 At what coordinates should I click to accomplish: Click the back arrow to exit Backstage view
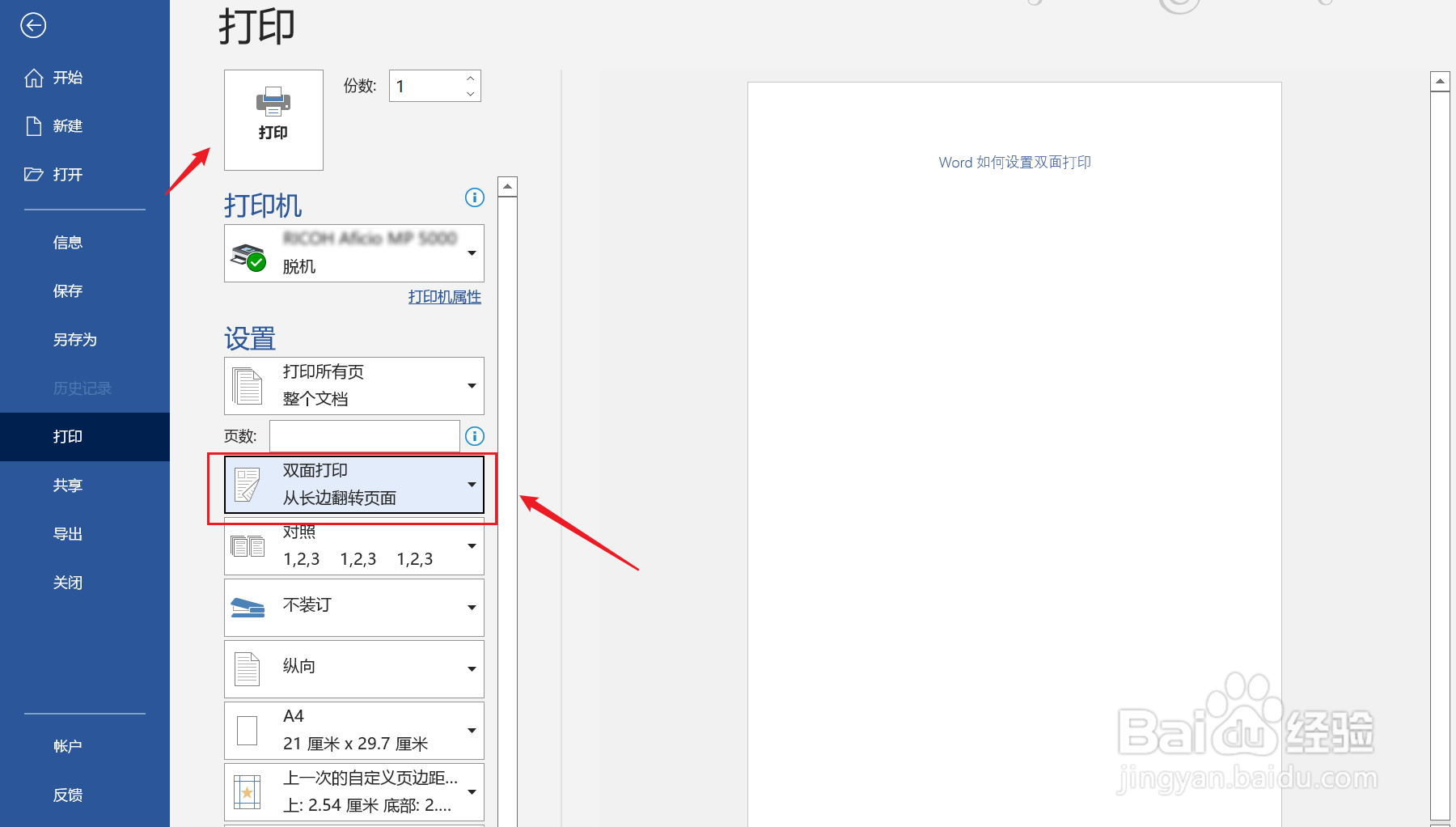[33, 25]
